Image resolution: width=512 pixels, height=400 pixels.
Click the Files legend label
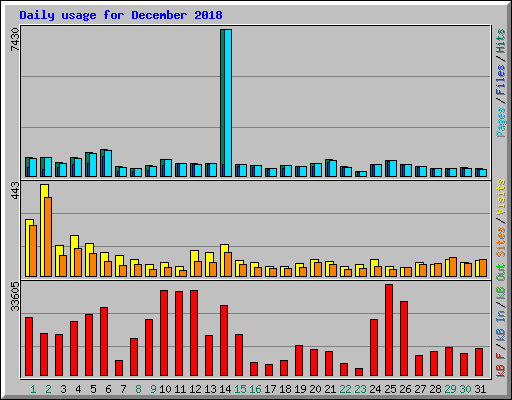500,80
